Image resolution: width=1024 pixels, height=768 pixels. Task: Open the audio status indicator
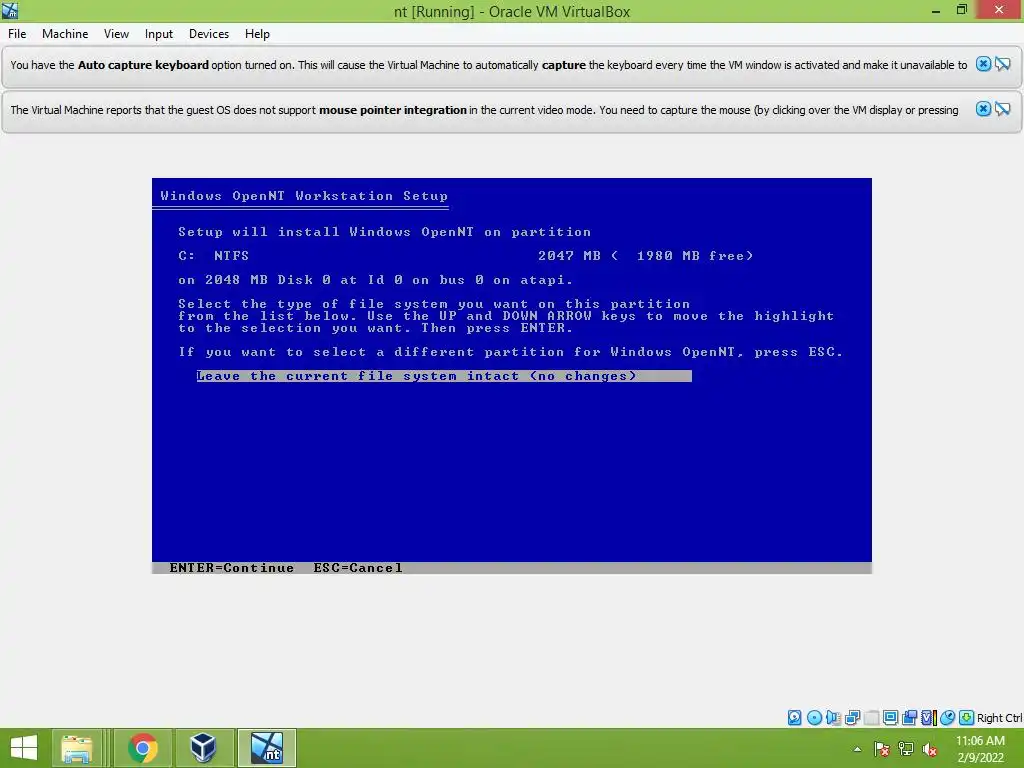[833, 718]
